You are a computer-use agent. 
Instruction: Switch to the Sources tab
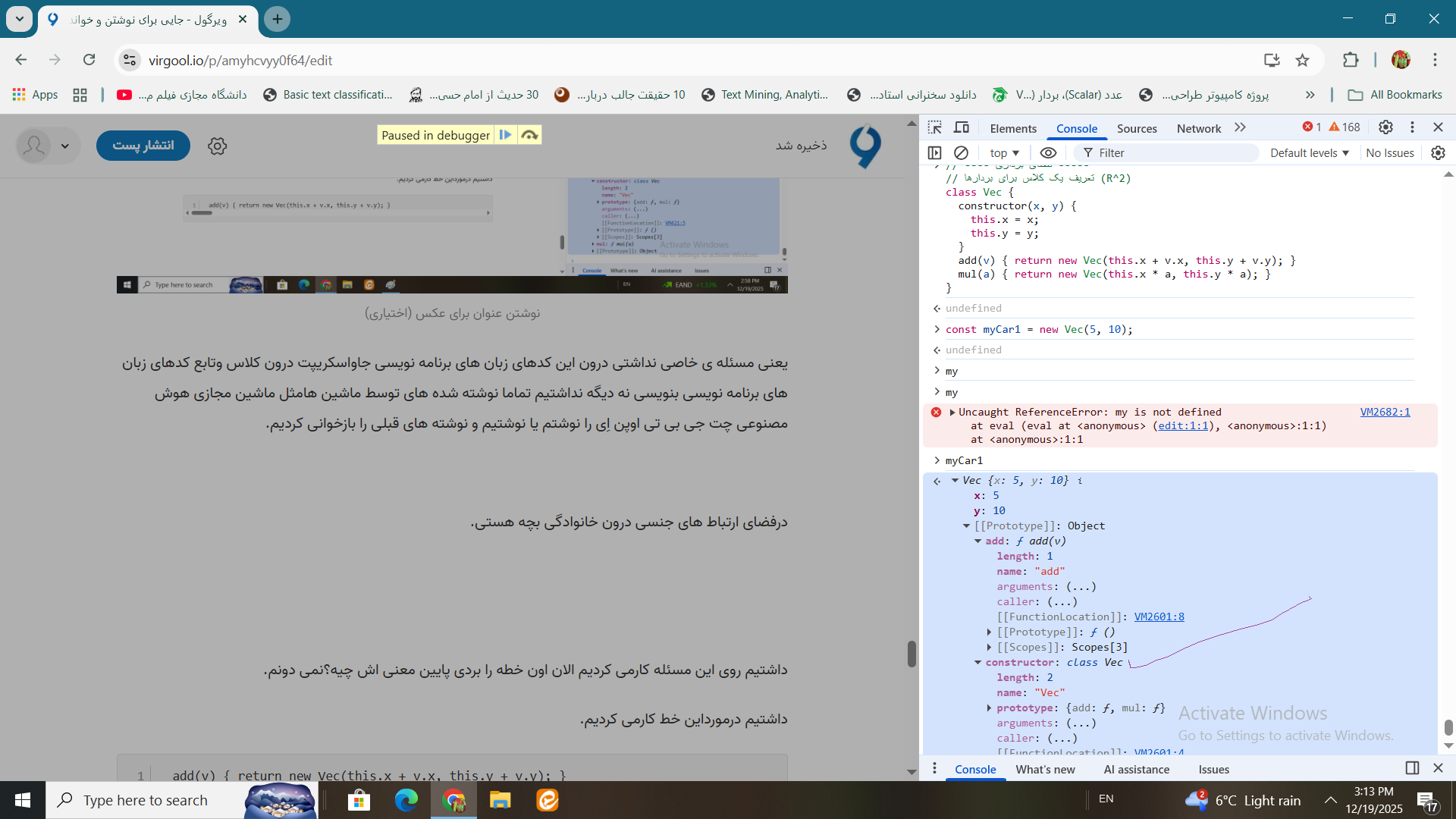(1136, 128)
